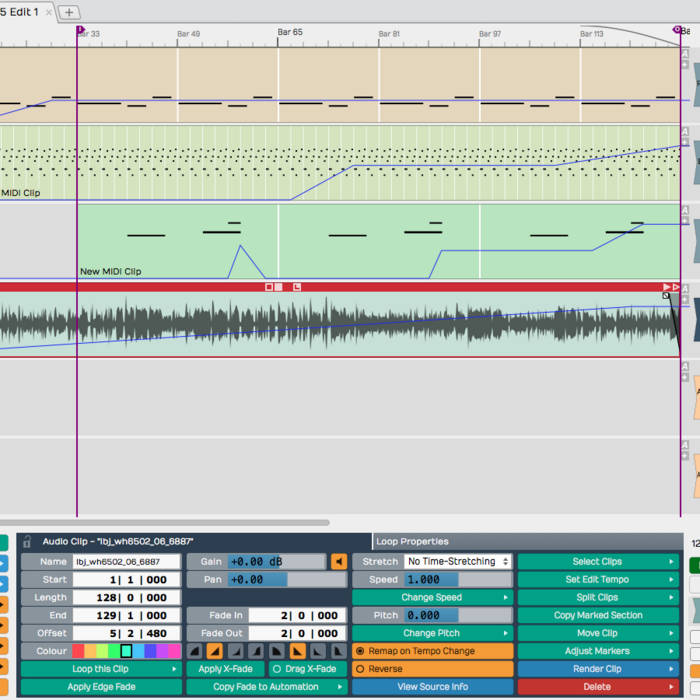Select the Edit 1 tab

(x=20, y=12)
